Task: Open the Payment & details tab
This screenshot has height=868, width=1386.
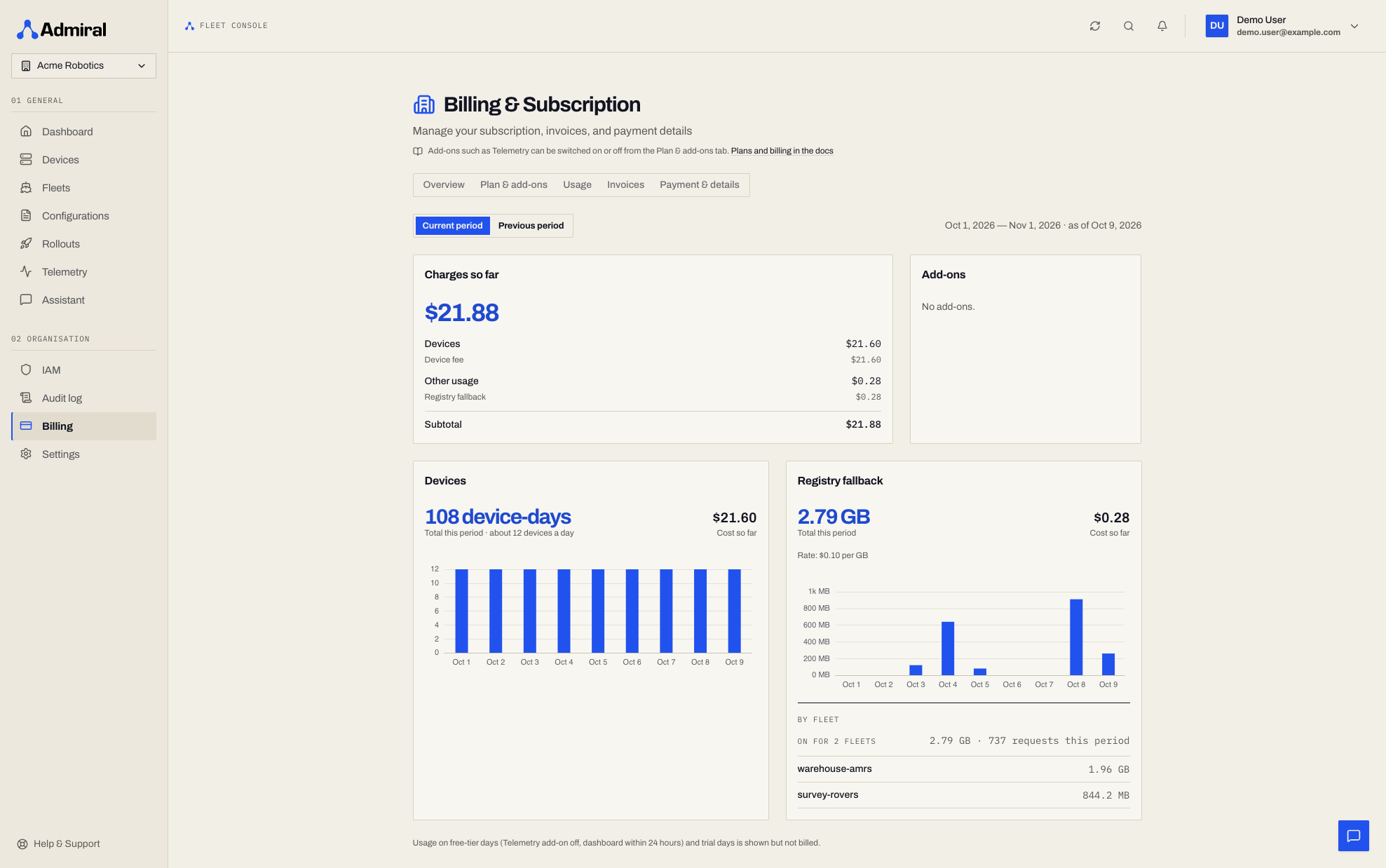Action: [x=699, y=185]
